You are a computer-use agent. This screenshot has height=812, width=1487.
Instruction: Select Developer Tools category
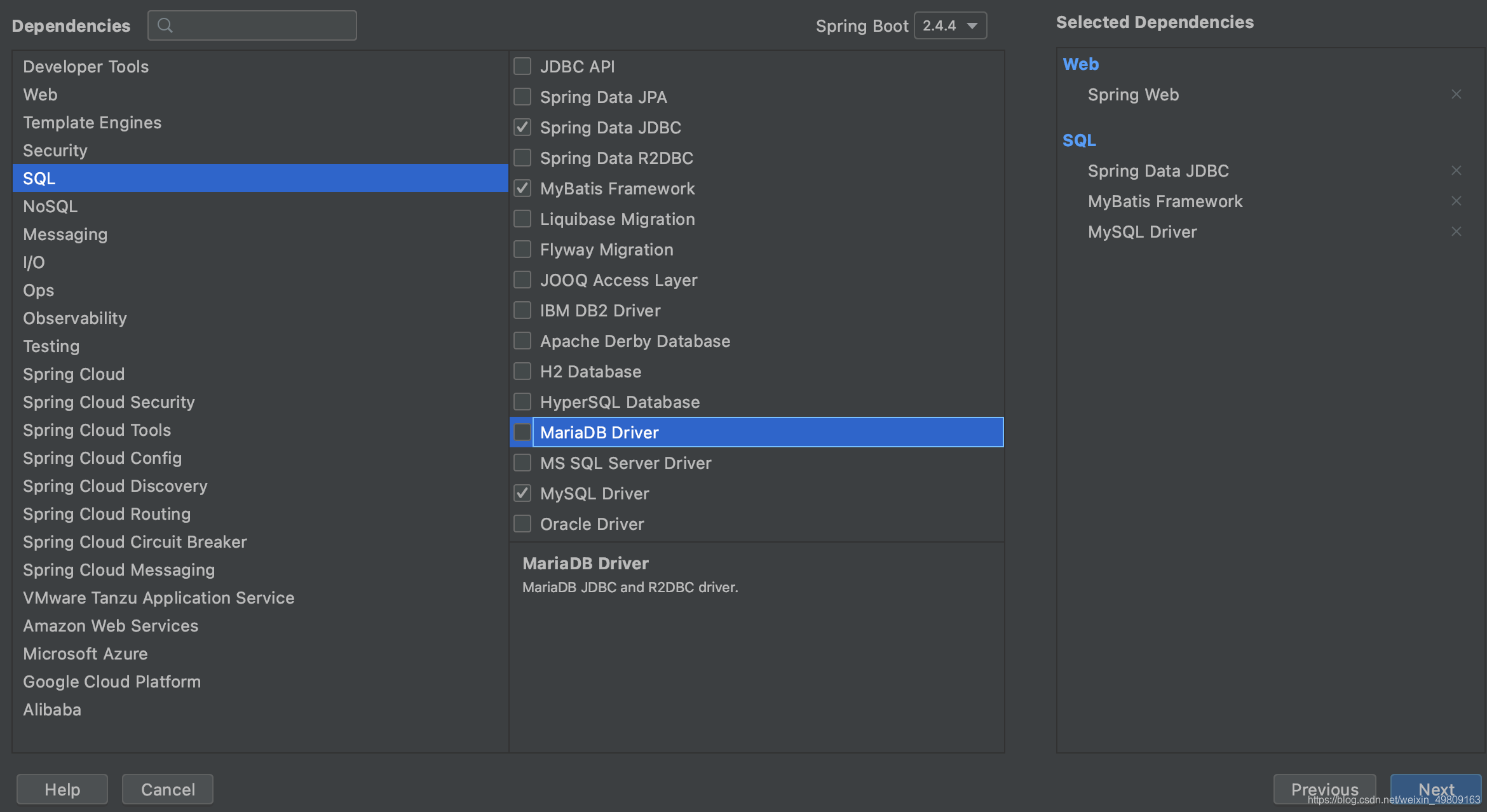261,67
